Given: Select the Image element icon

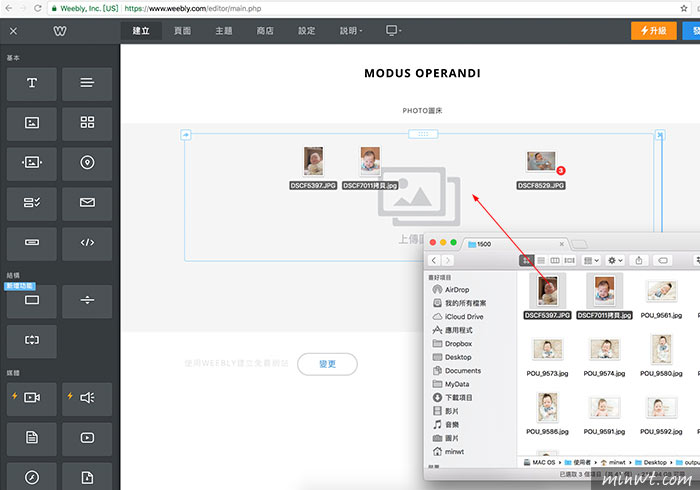Looking at the screenshot, I should tap(32, 123).
